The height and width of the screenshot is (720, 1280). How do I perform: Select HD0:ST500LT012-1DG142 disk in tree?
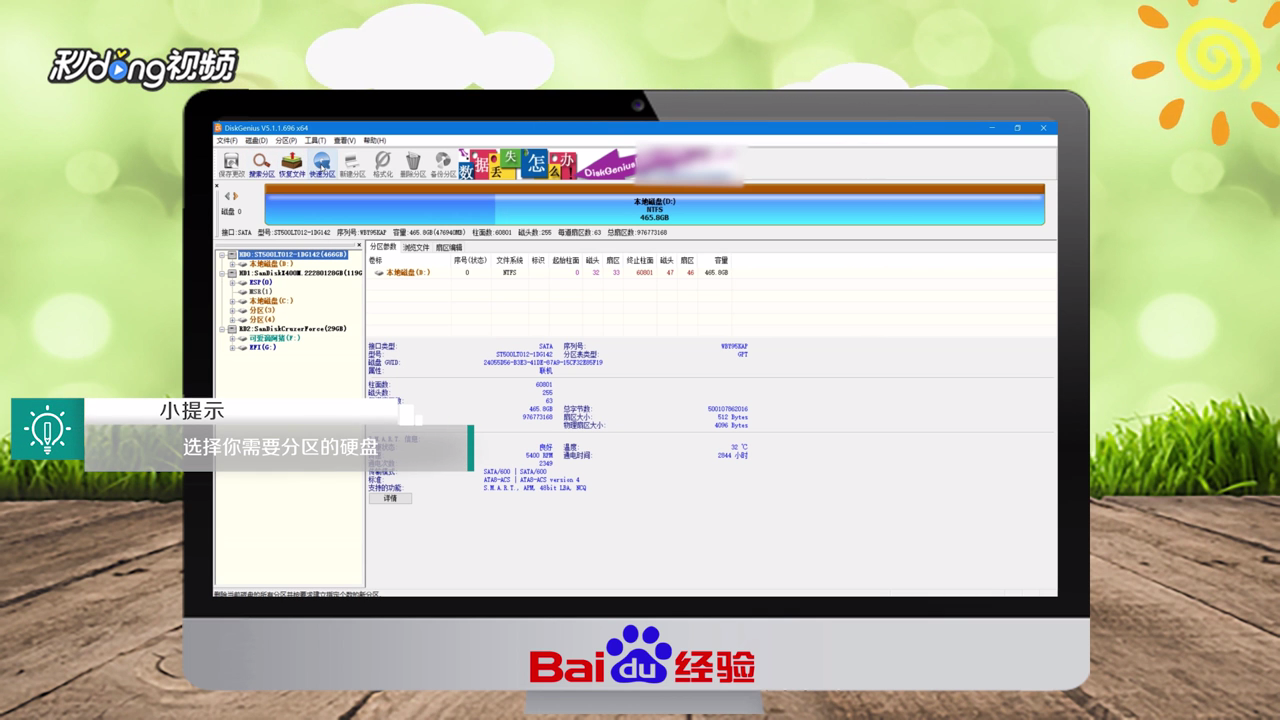293,255
